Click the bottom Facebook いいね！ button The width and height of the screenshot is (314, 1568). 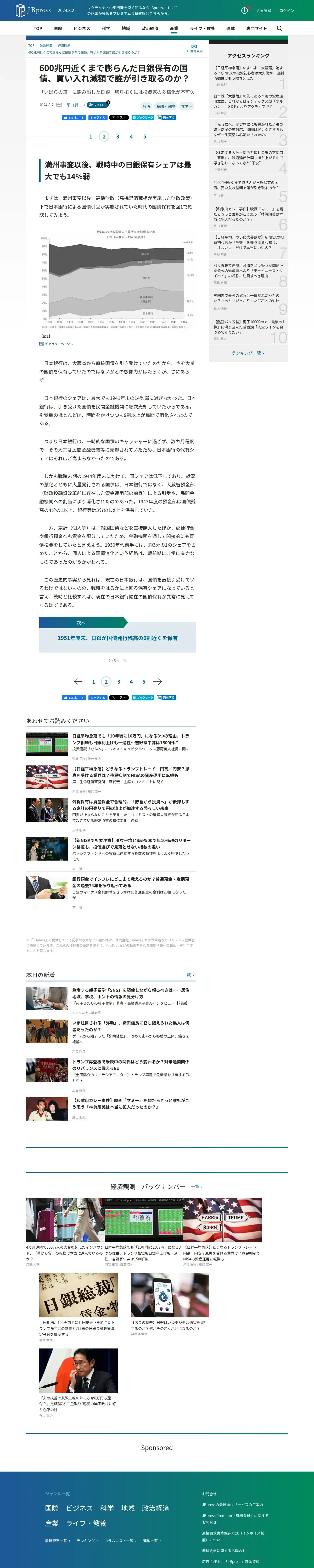pyautogui.click(x=74, y=697)
